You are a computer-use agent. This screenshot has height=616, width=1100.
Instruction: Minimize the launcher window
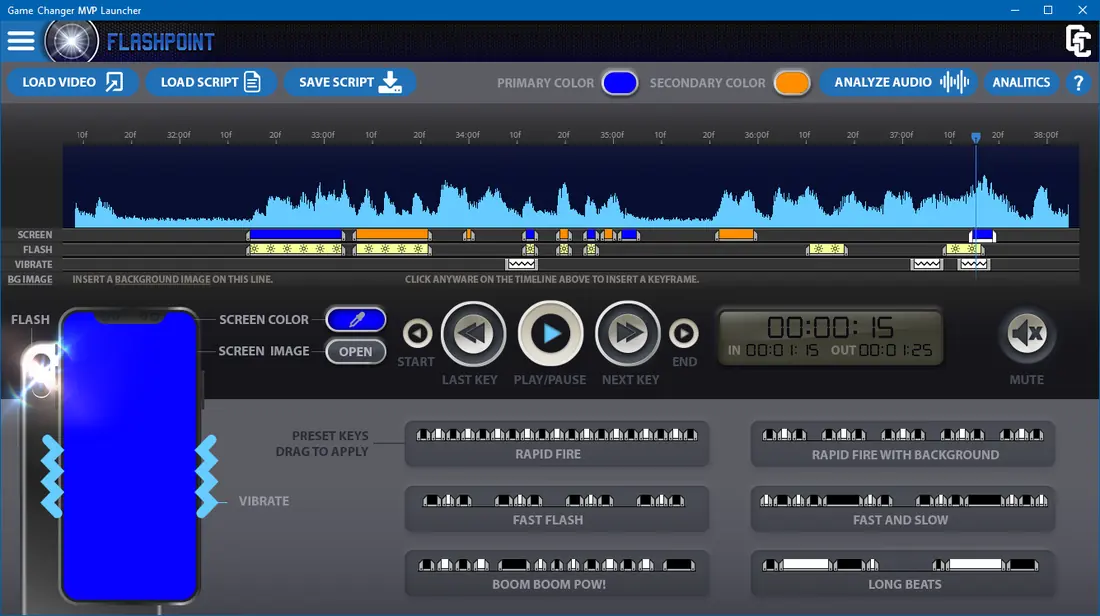point(1014,10)
